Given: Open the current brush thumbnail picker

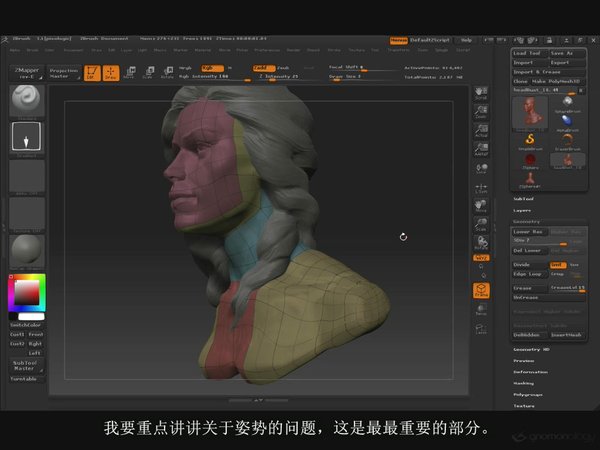Looking at the screenshot, I should coord(26,100).
